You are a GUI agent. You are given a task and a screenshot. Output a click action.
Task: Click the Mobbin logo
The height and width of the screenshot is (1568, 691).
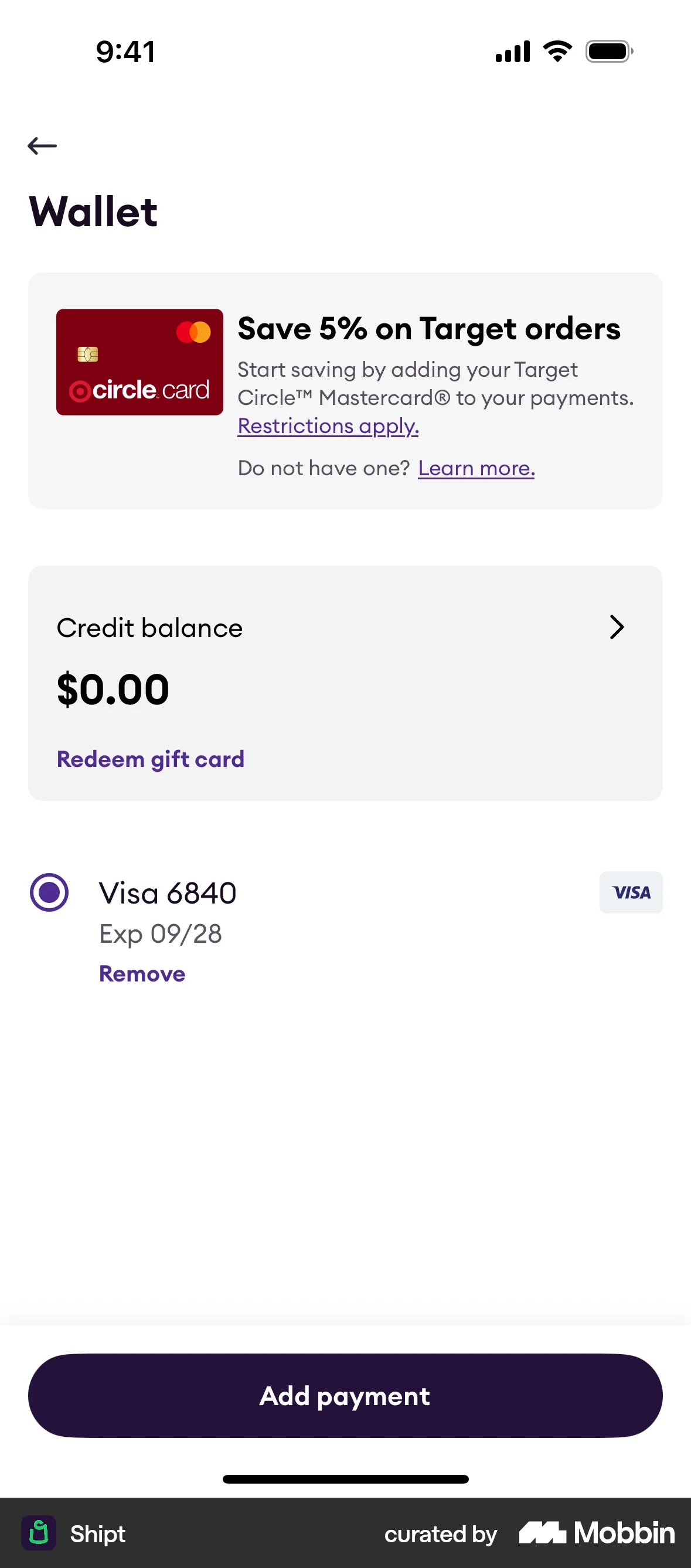(x=597, y=1533)
